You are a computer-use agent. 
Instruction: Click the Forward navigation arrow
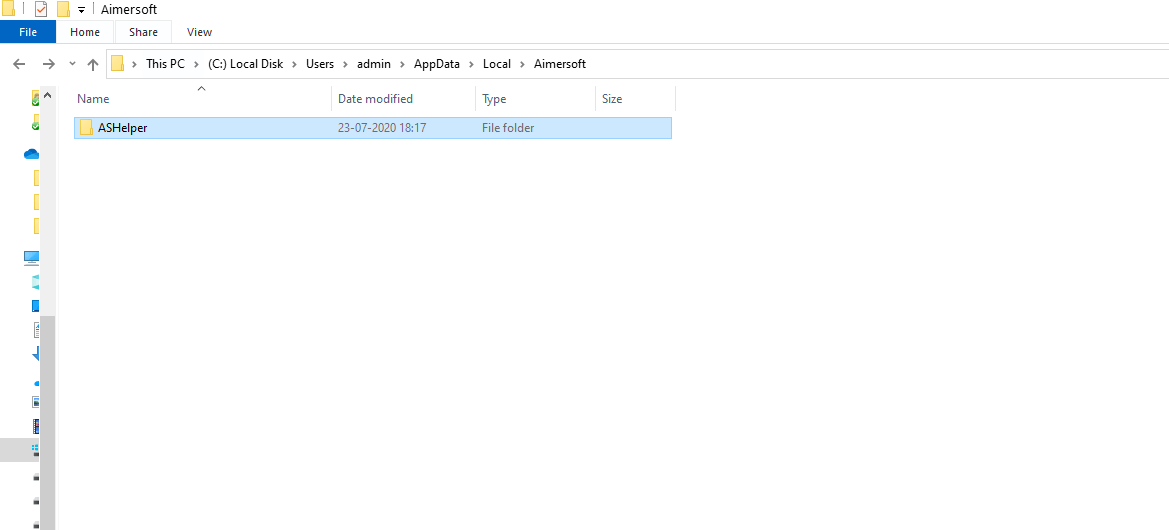point(48,64)
